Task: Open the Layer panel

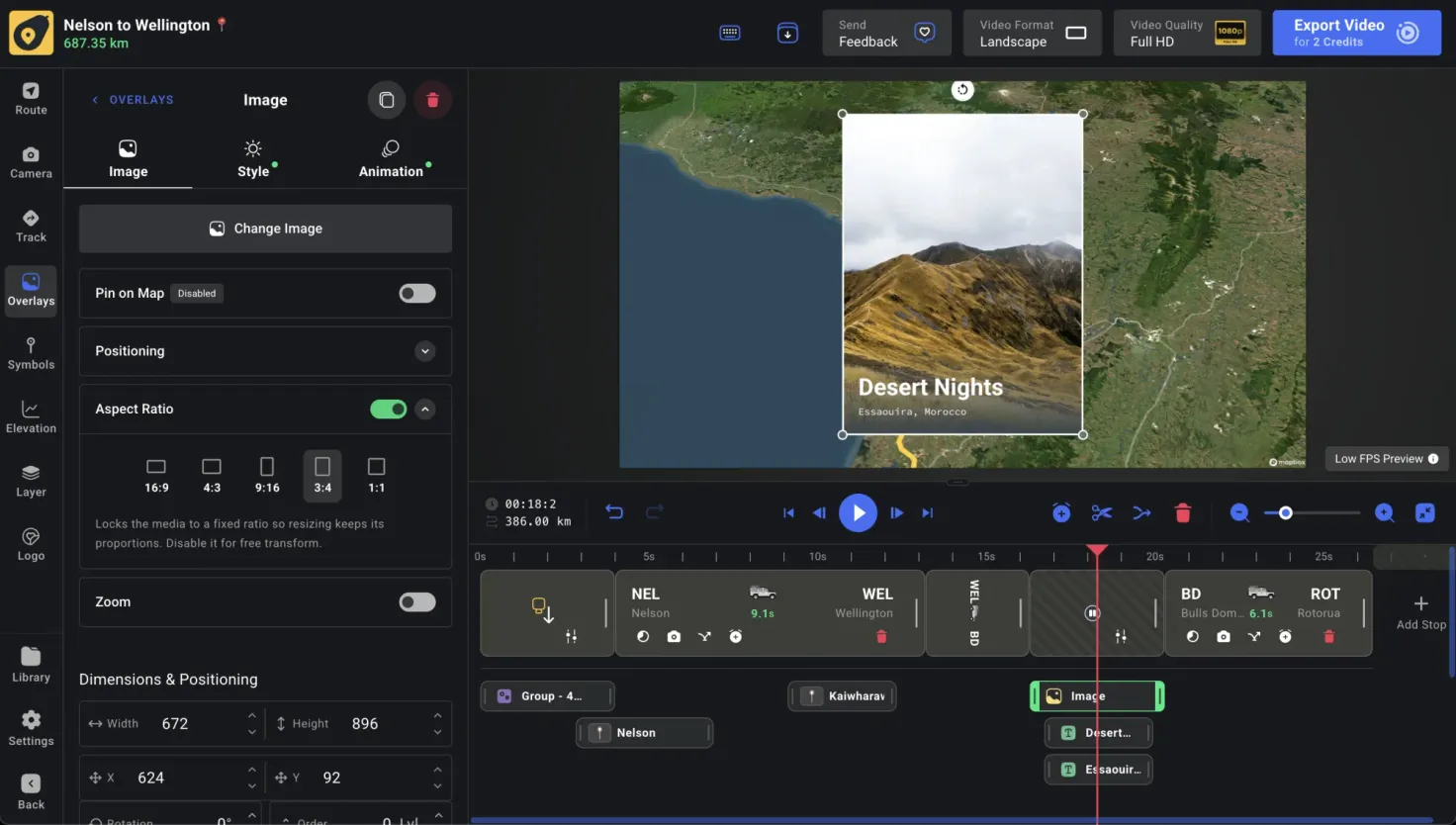Action: (x=31, y=481)
